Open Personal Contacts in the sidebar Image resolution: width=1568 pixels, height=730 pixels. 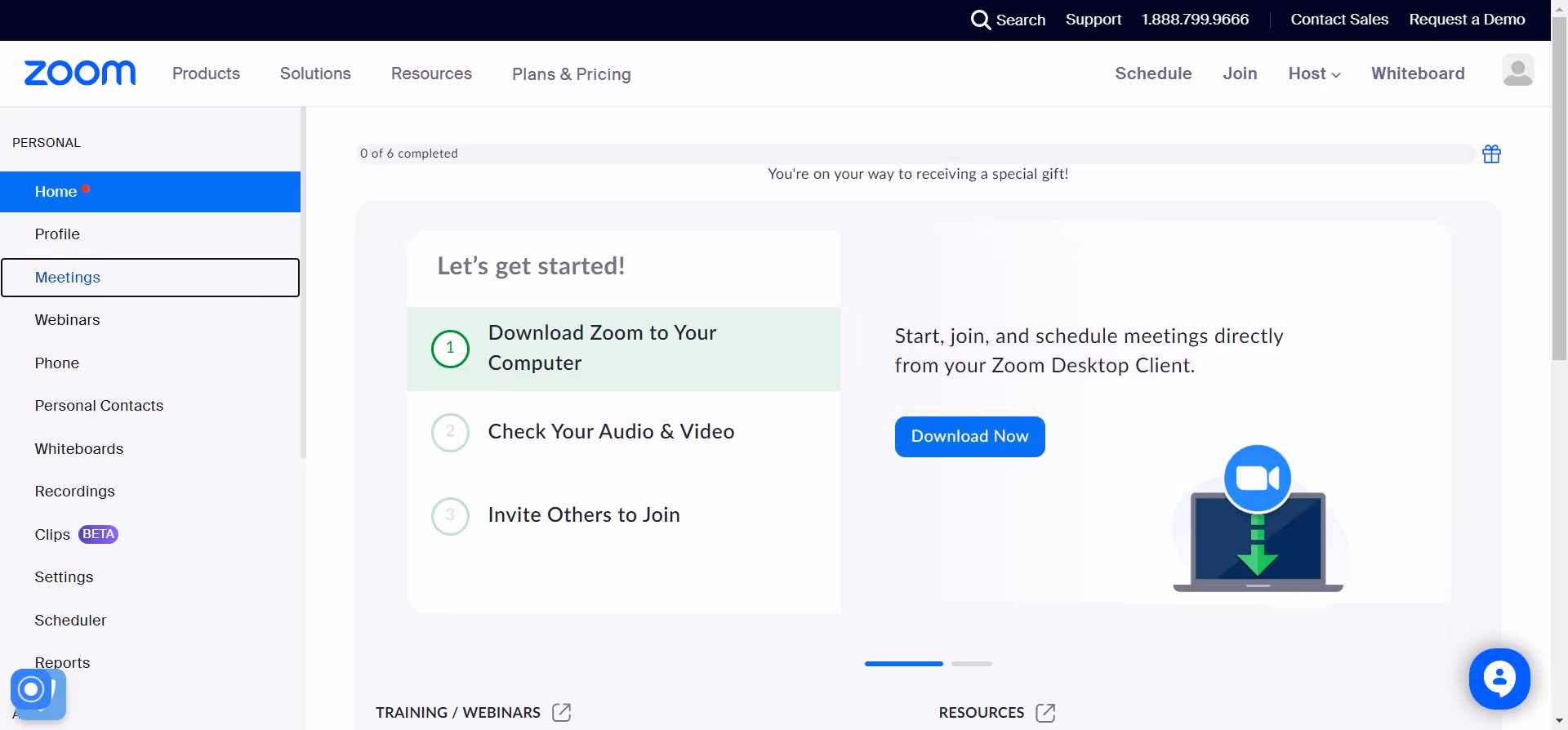point(150,406)
